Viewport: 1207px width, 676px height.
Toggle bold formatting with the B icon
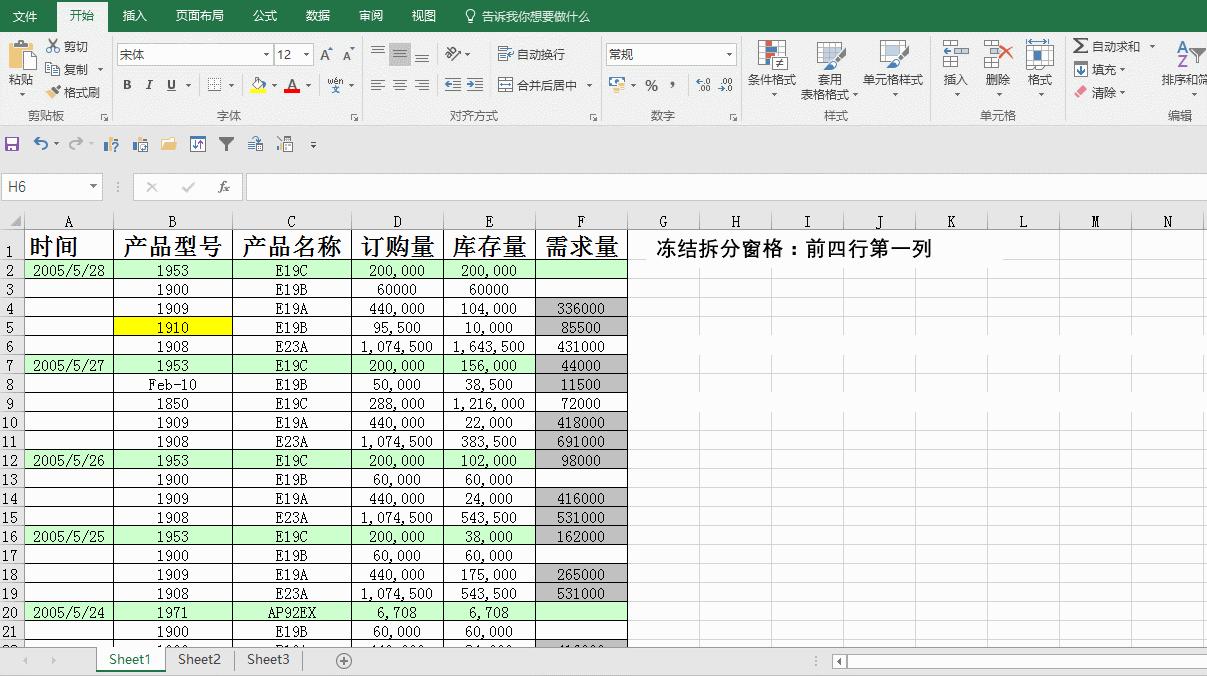pos(126,86)
